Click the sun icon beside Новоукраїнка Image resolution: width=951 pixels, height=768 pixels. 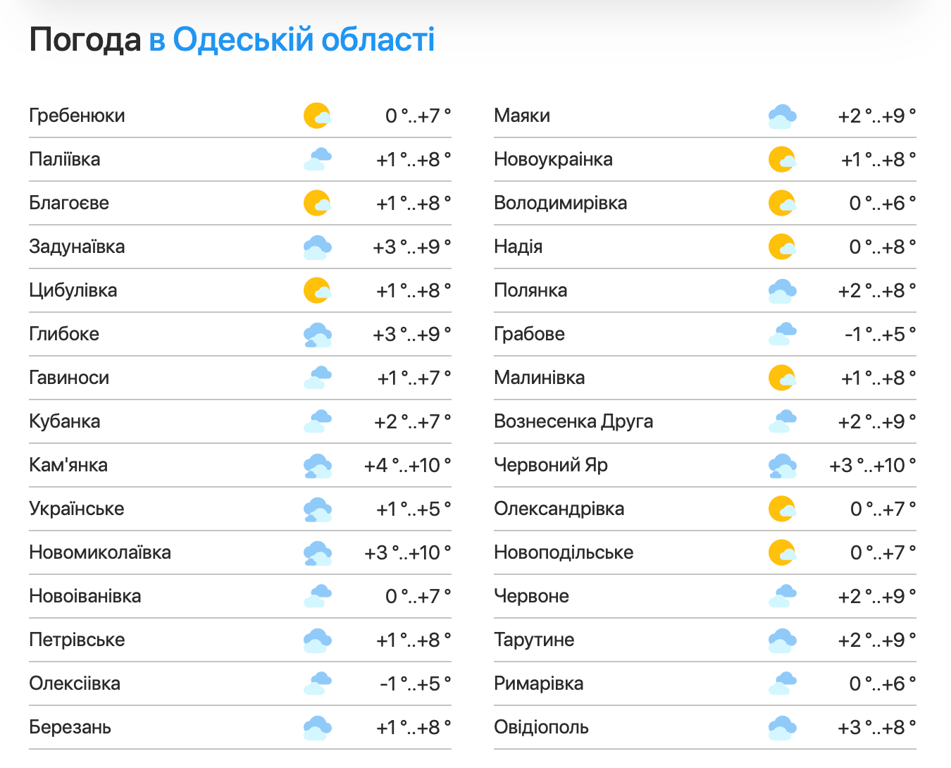(x=782, y=160)
